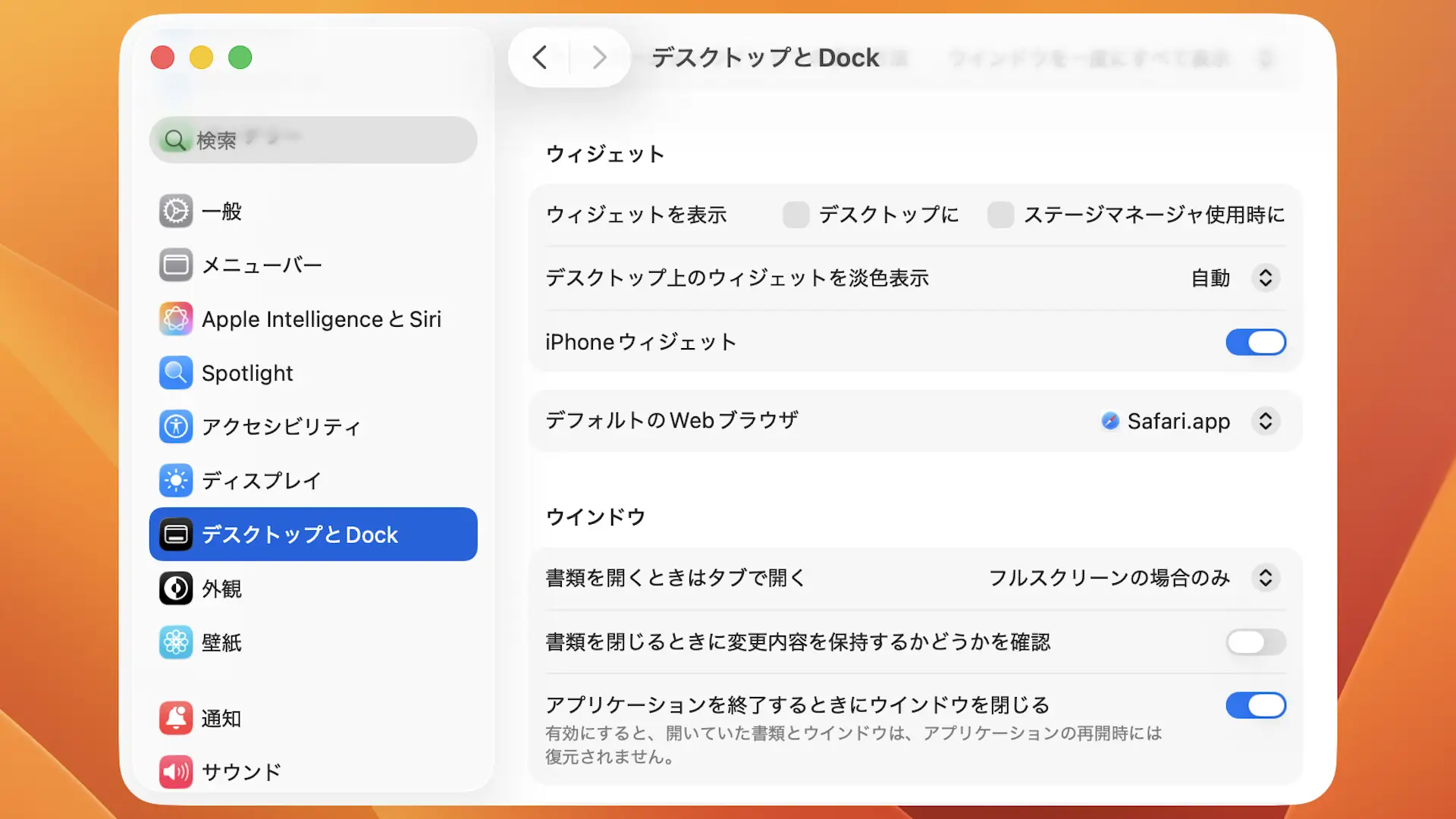Viewport: 1456px width, 819px height.
Task: Open the Wallpaper (壁紙) flower icon
Action: 176,642
